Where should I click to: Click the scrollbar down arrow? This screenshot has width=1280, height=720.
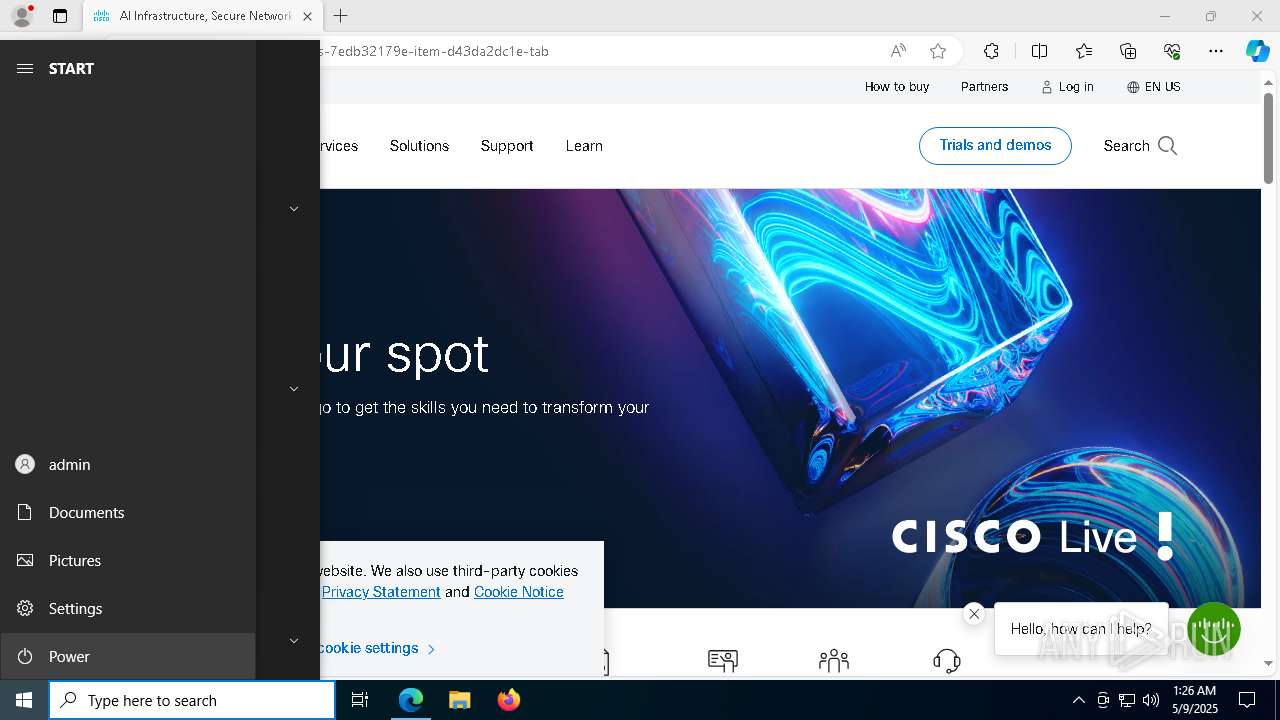[x=1268, y=663]
